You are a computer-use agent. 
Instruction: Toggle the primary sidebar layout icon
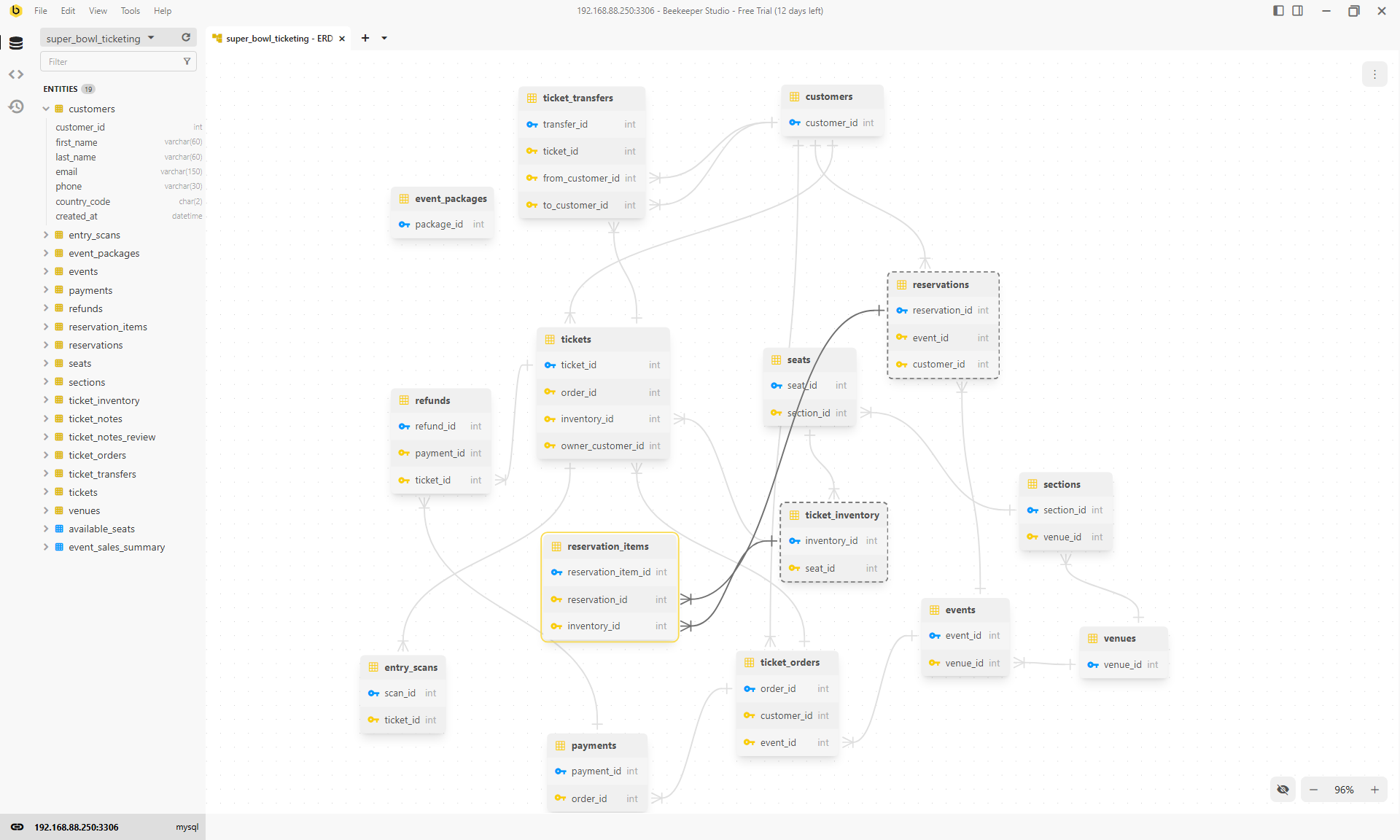pos(1278,11)
